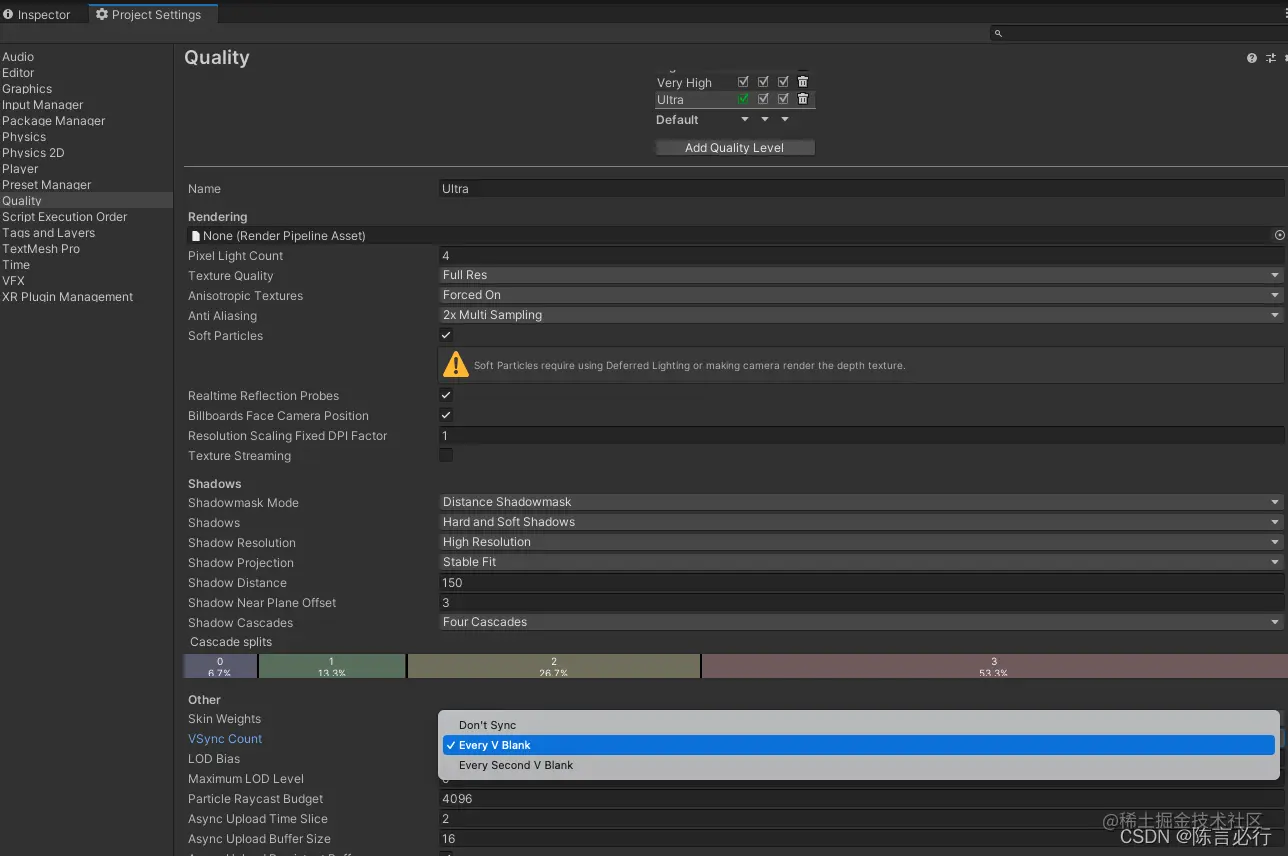Open the Quality settings help icon

pyautogui.click(x=1251, y=58)
